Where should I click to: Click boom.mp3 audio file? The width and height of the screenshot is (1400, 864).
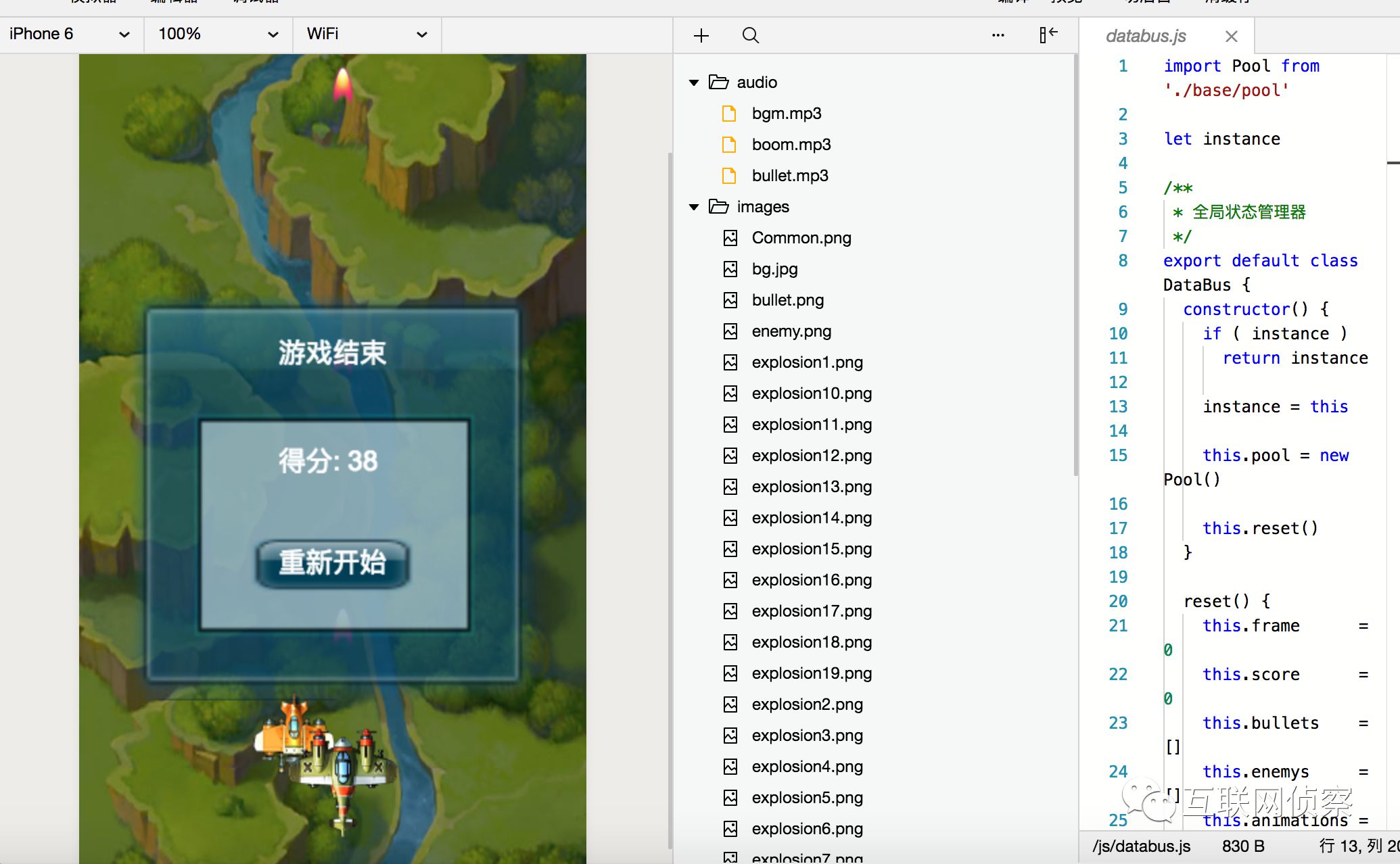coord(791,144)
